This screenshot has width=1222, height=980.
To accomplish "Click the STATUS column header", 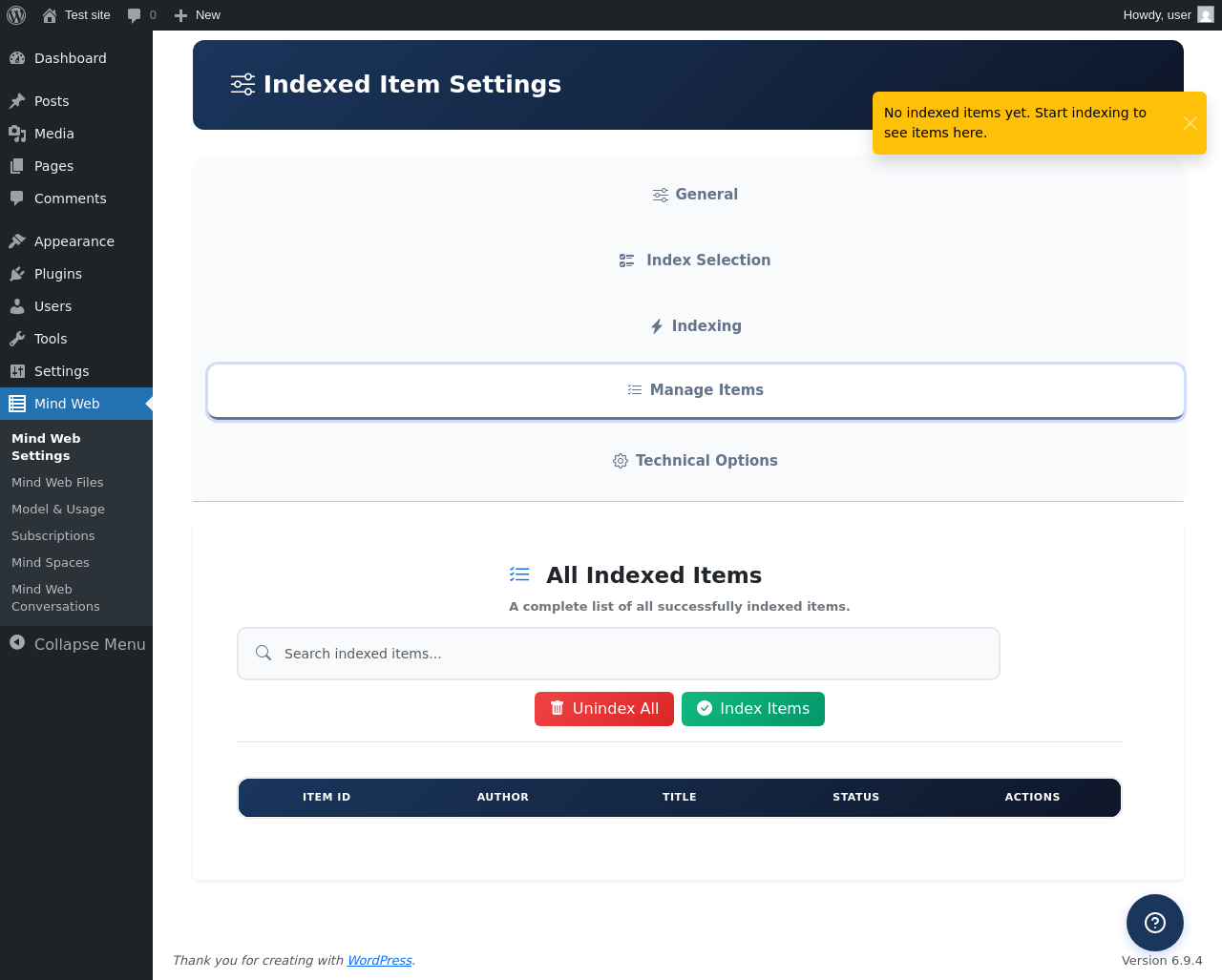I will click(856, 798).
